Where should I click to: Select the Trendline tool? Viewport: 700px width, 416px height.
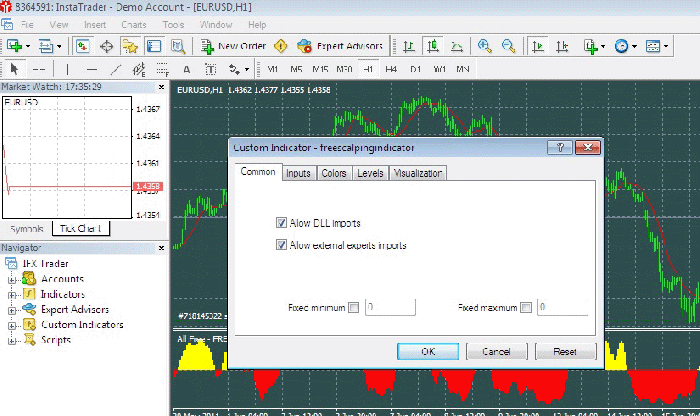pos(116,69)
